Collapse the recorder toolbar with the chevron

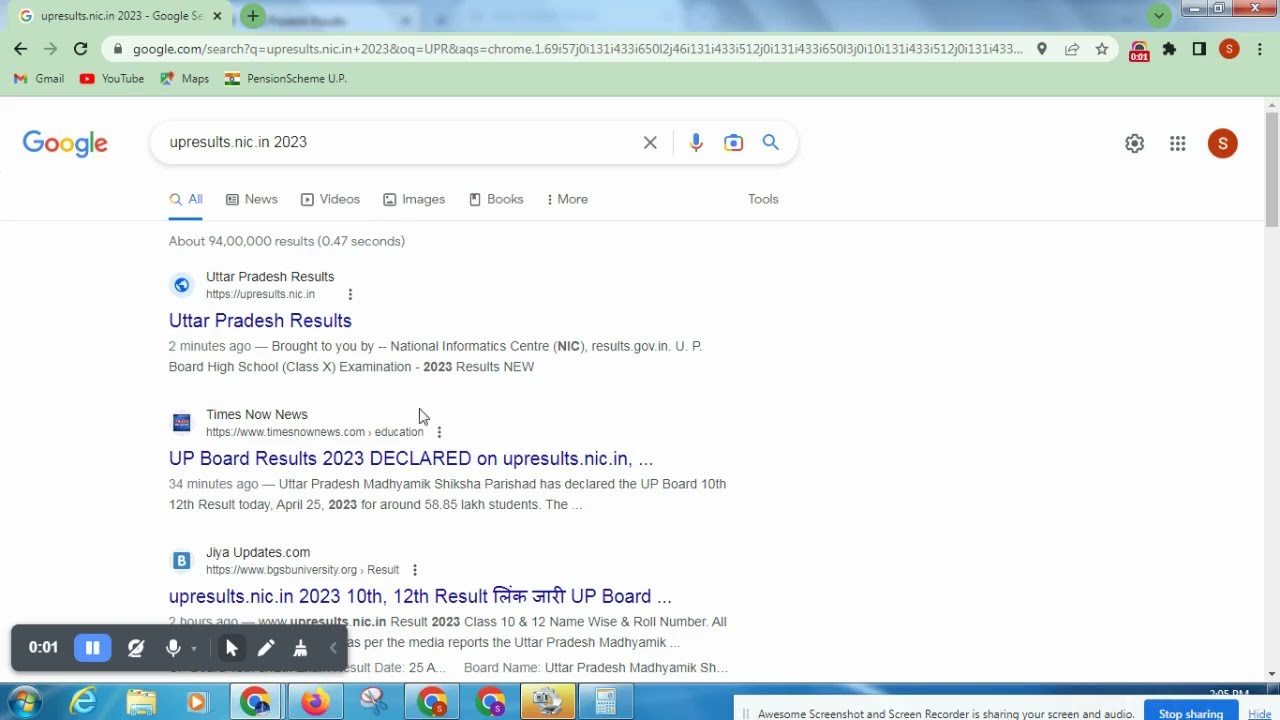click(x=333, y=648)
